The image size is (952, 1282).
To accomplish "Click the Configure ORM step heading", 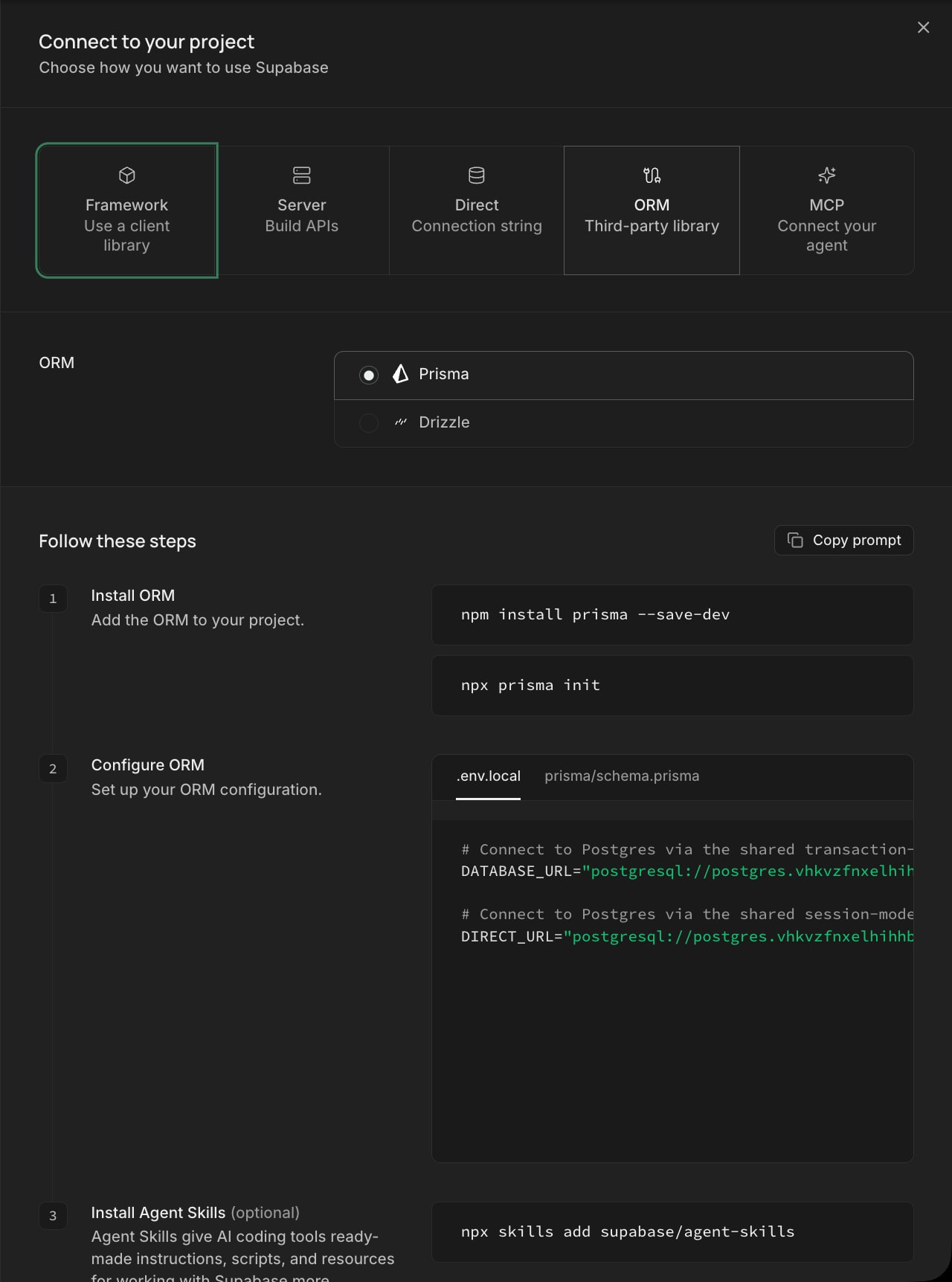I will coord(148,765).
